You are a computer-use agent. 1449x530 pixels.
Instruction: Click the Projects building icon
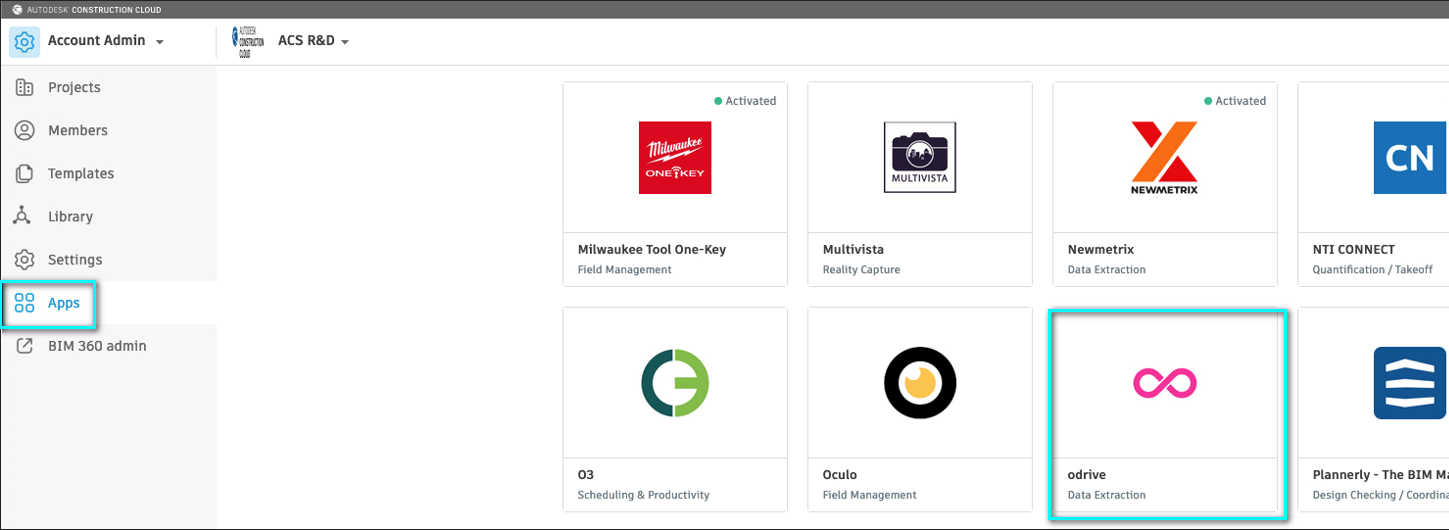(25, 87)
